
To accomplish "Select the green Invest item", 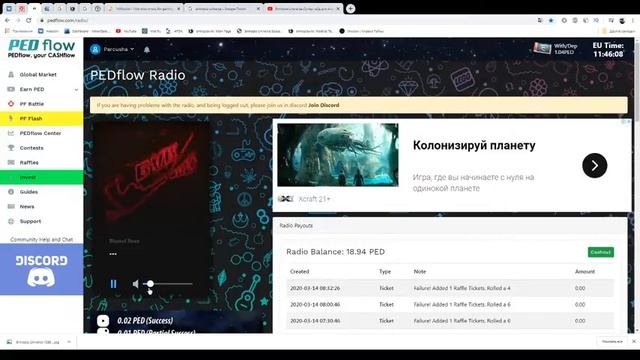I will [x=42, y=177].
